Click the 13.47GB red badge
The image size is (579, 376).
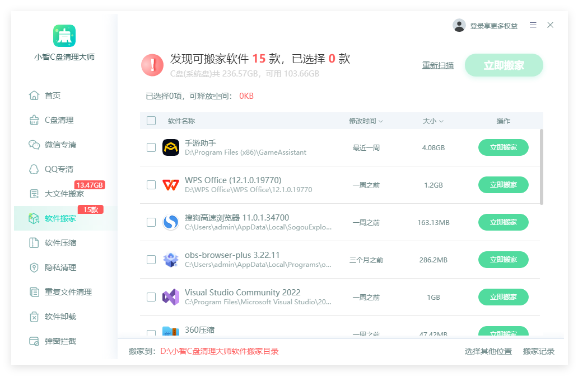tap(90, 185)
